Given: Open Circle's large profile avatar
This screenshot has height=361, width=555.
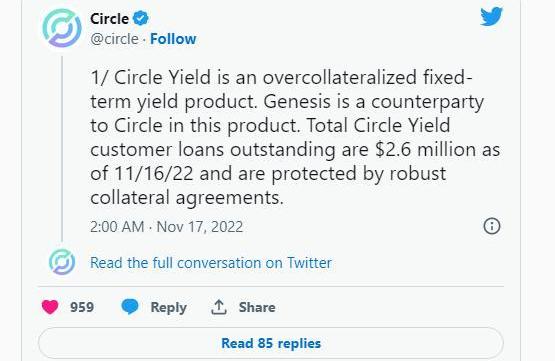Looking at the screenshot, I should tap(62, 28).
